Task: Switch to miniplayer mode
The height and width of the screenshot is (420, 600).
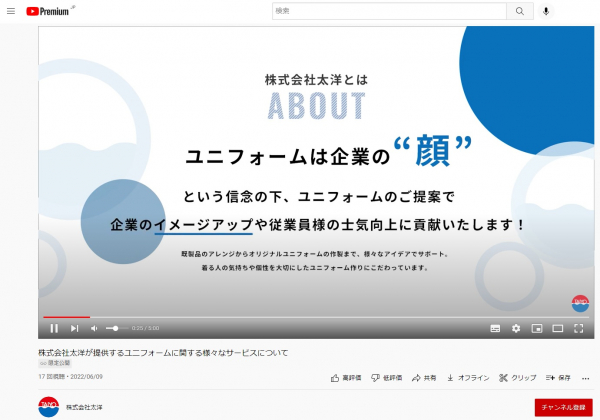Action: pos(537,328)
